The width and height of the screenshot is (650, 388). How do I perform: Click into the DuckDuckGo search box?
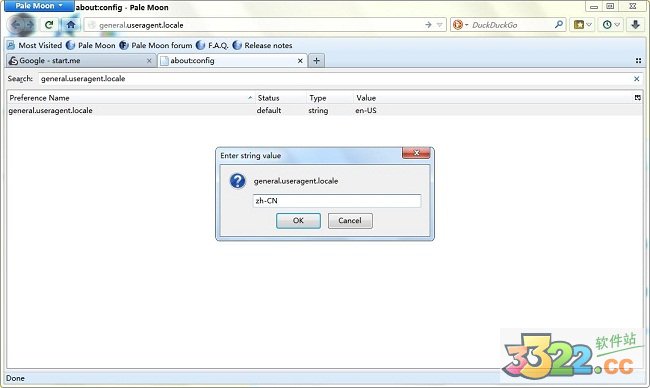pos(512,25)
